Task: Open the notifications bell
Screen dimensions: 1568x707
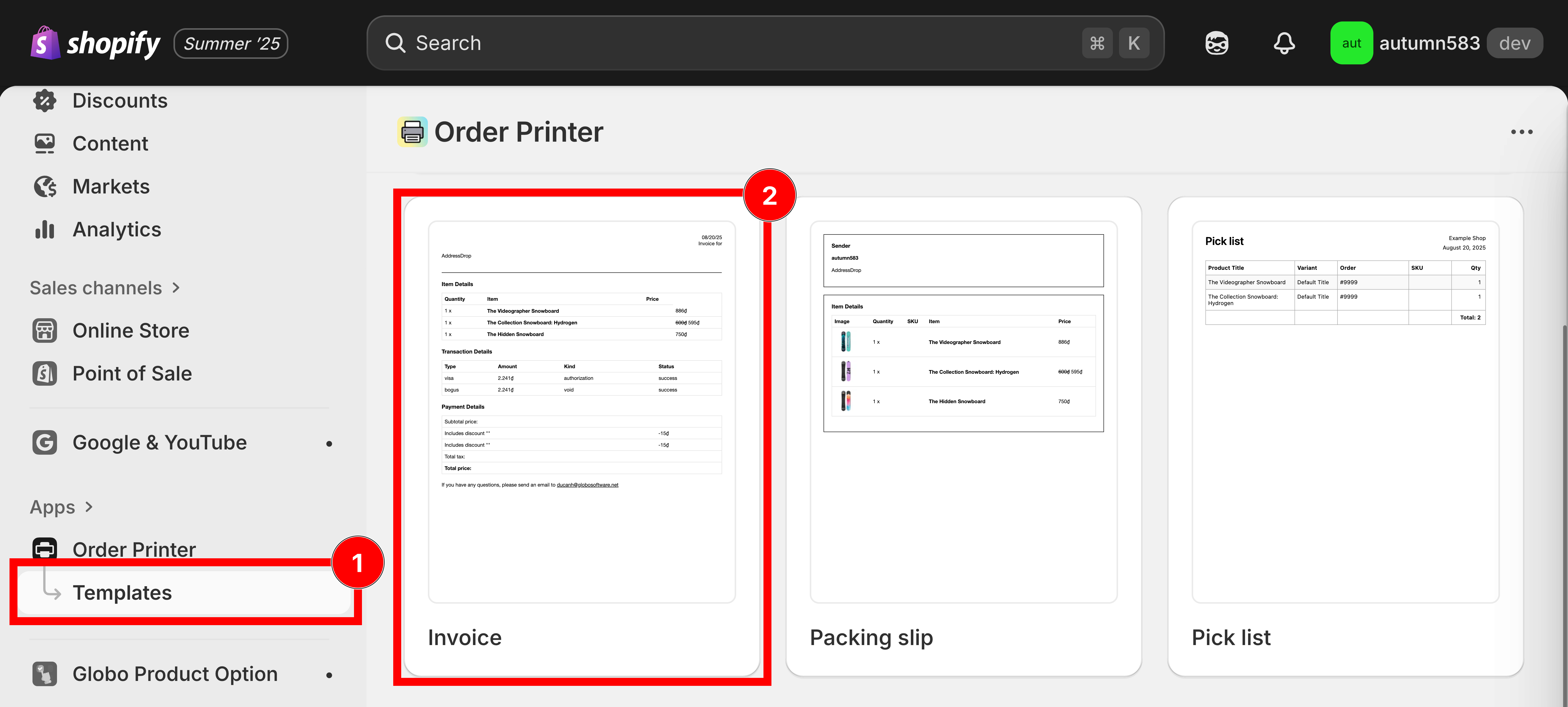Action: (x=1284, y=43)
